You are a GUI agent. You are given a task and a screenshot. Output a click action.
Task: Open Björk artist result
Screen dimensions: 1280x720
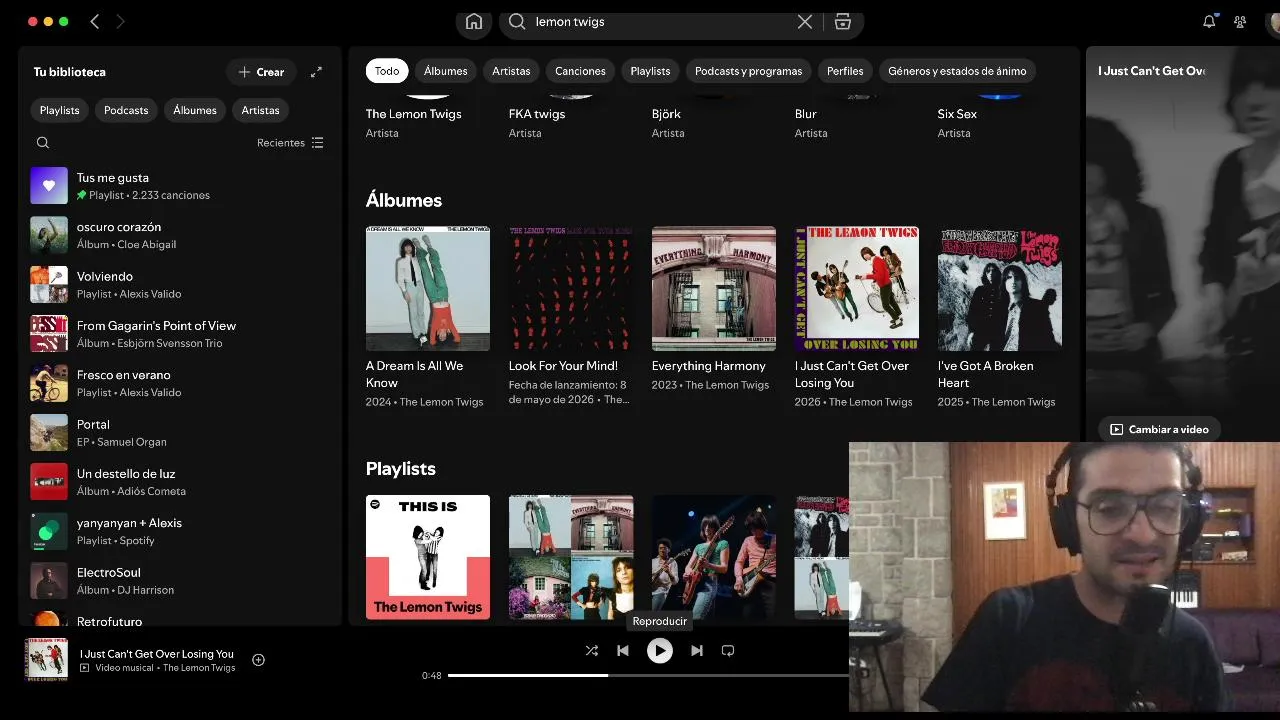[x=666, y=114]
